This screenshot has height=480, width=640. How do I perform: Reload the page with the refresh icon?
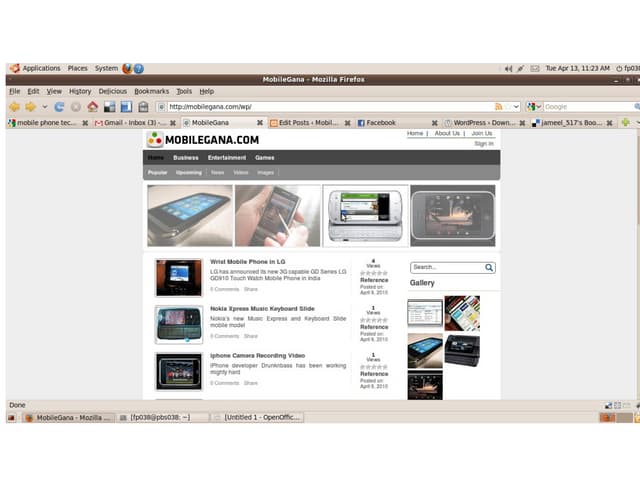(59, 106)
